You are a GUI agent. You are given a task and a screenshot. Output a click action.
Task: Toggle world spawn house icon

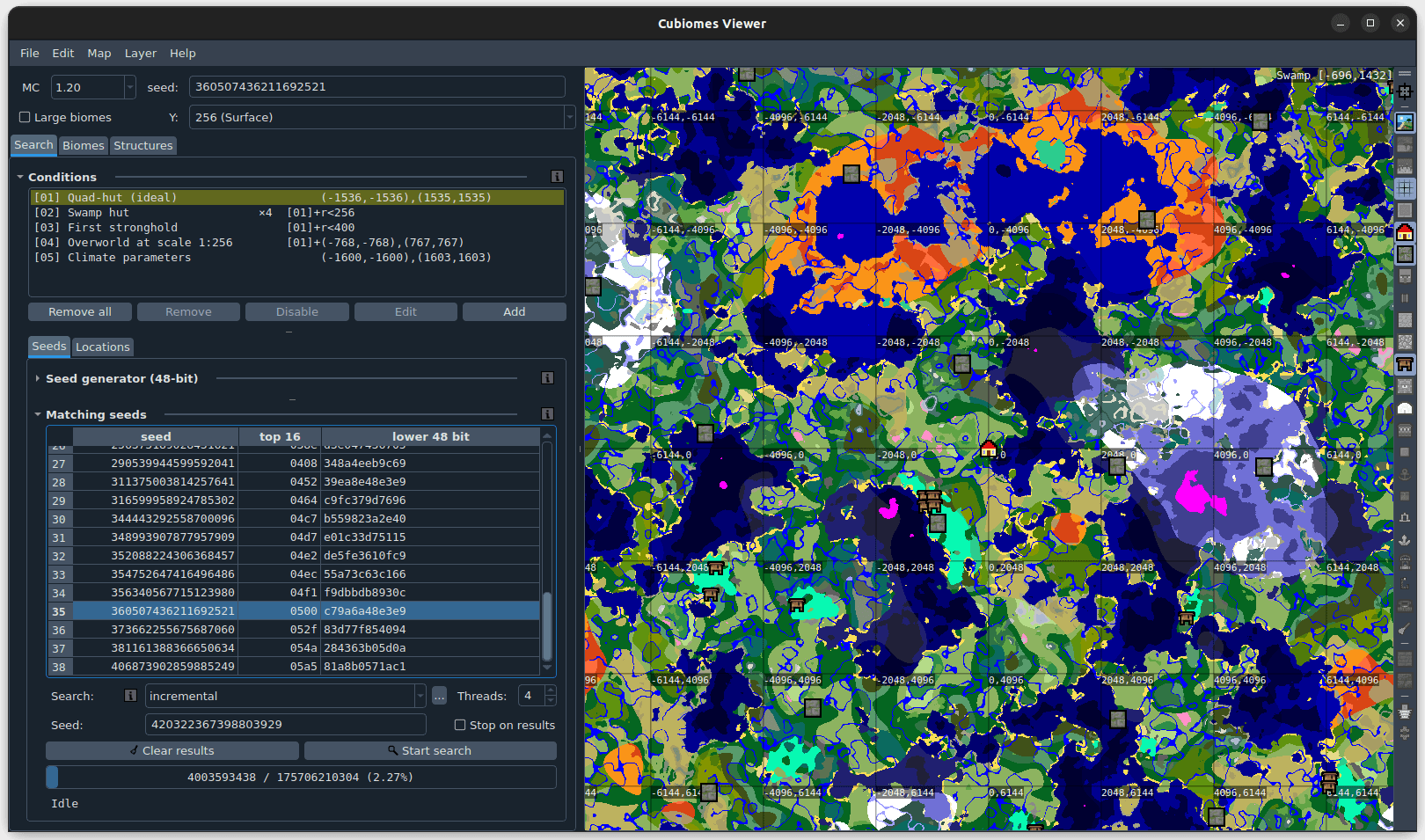pos(1405,232)
